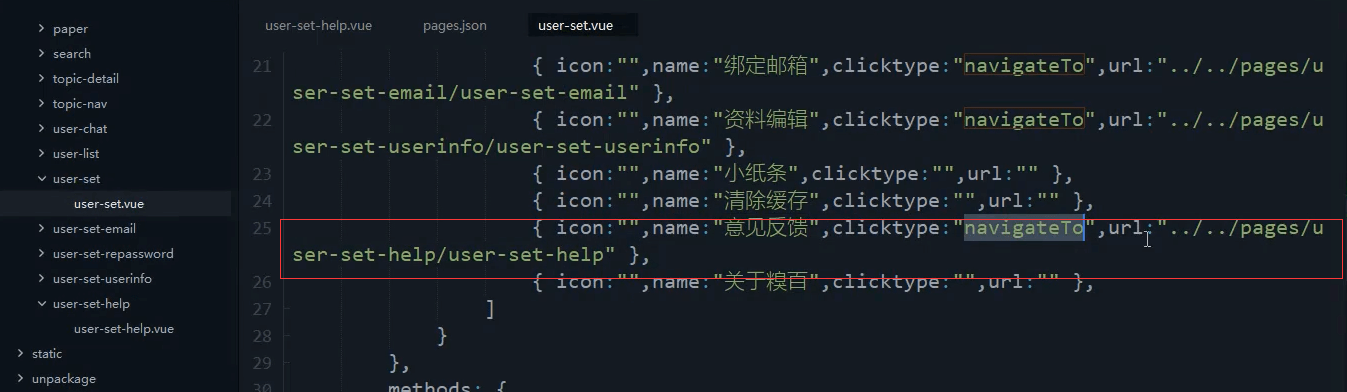Click the string "关于糗百" in code
1347x392 pixels.
tap(766, 283)
